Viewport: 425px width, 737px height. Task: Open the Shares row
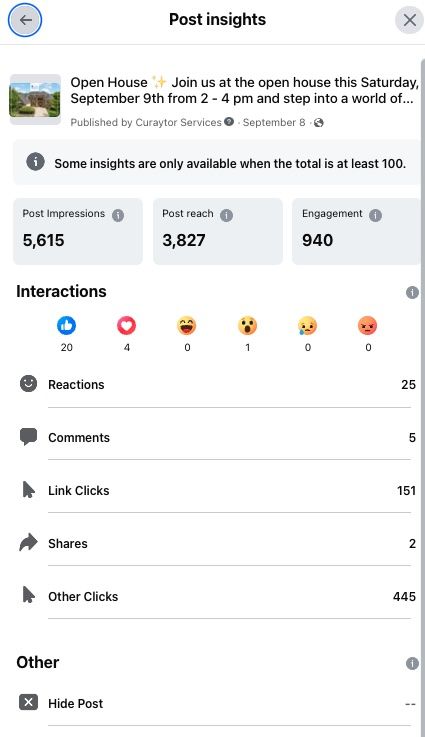(217, 543)
